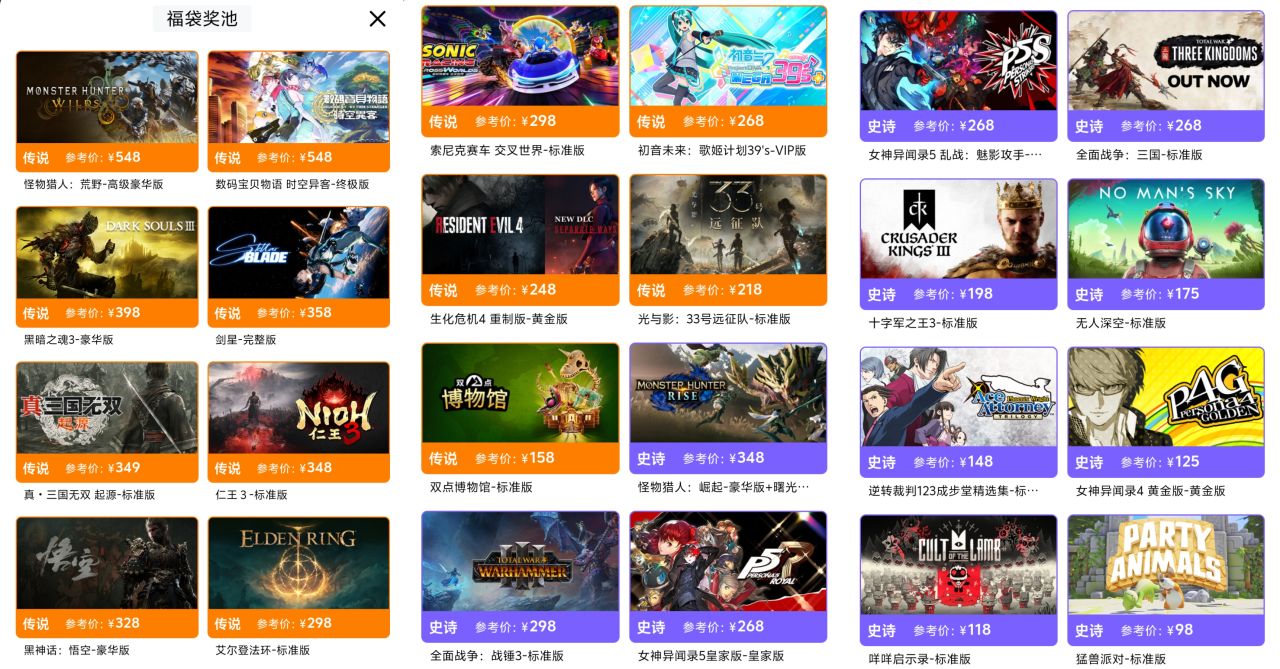
Task: Click the 福袋奖池 header label
Action: tap(202, 18)
